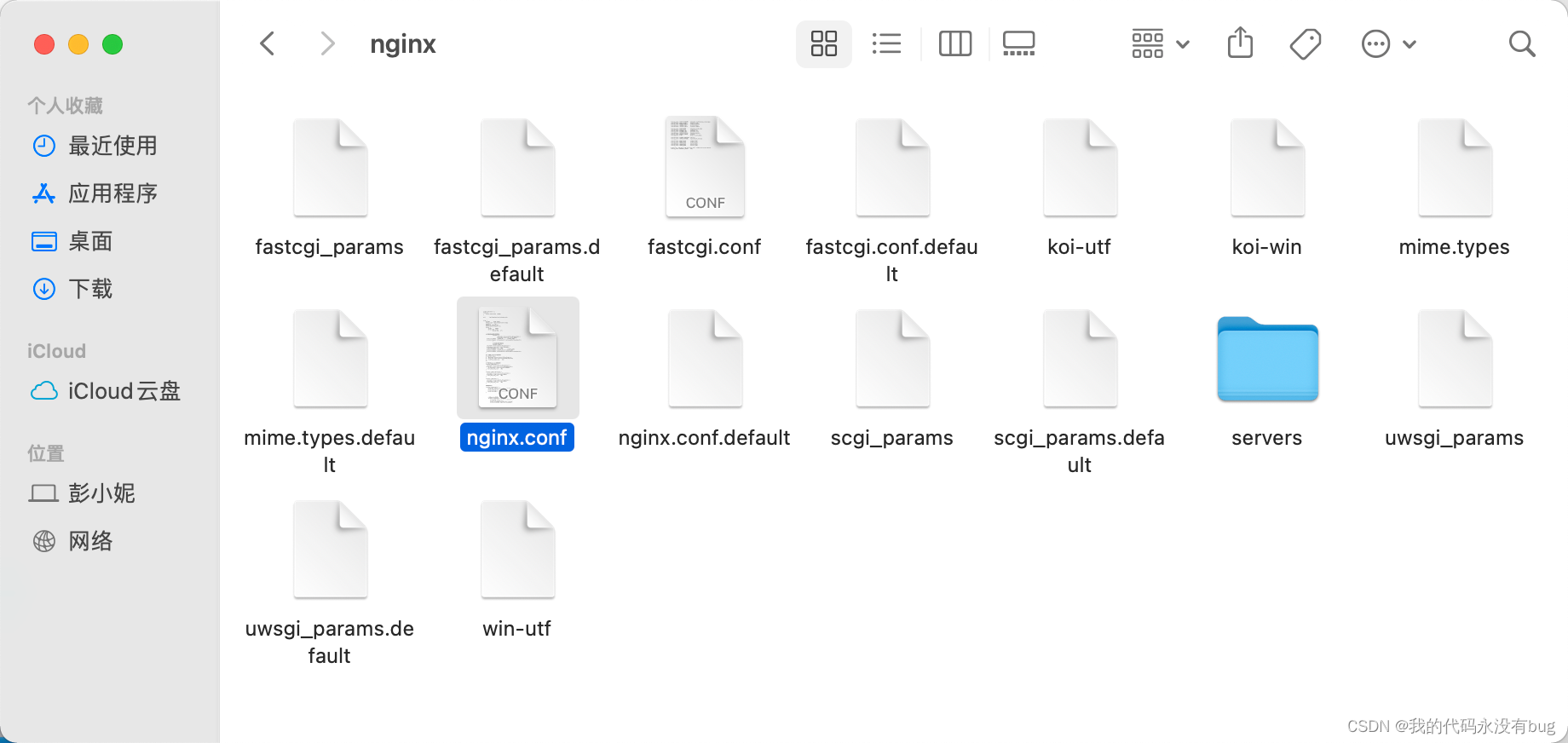Click the highlighted nginx.conf file name

(517, 437)
